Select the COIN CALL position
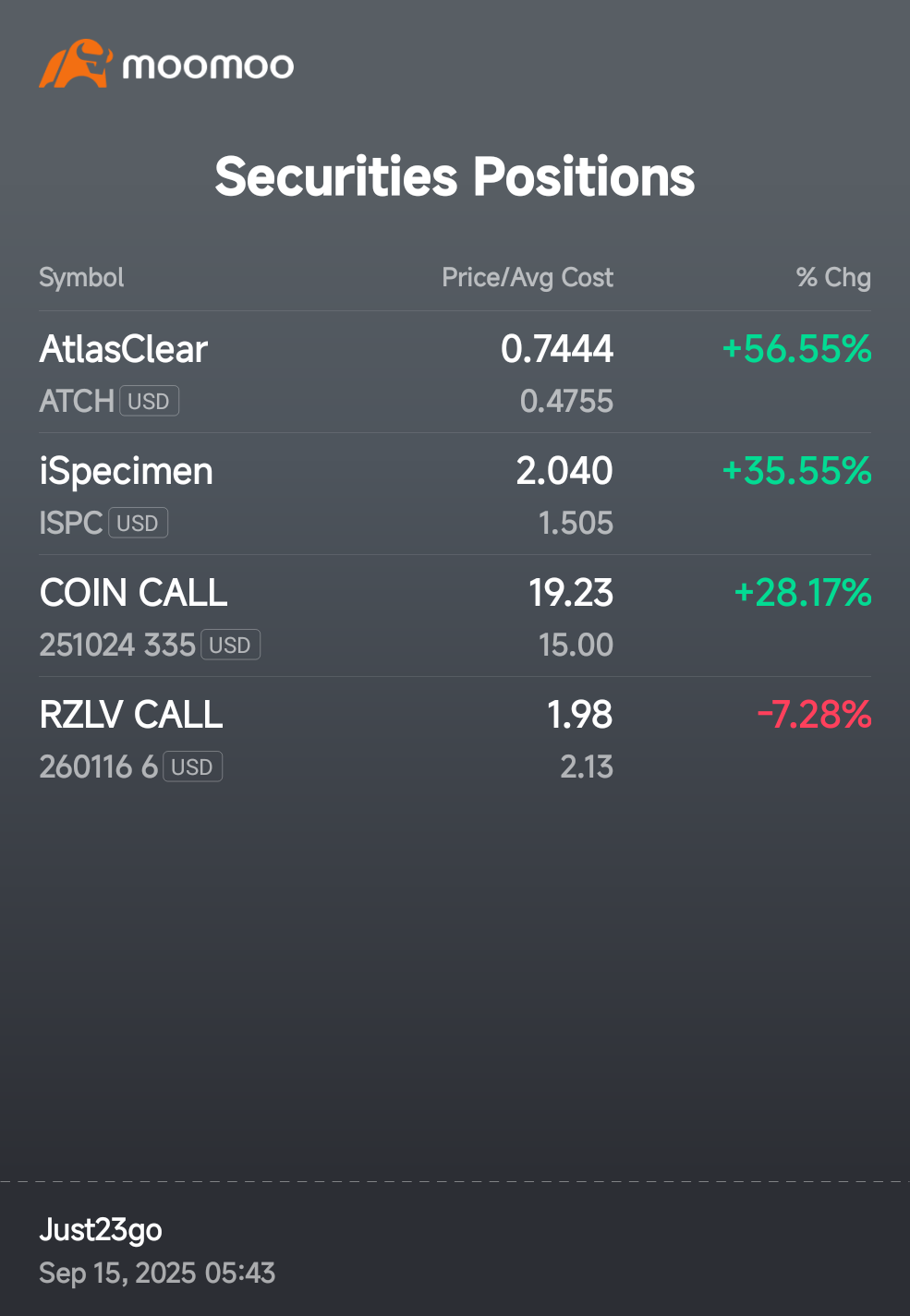Viewport: 910px width, 1316px height. tap(455, 616)
